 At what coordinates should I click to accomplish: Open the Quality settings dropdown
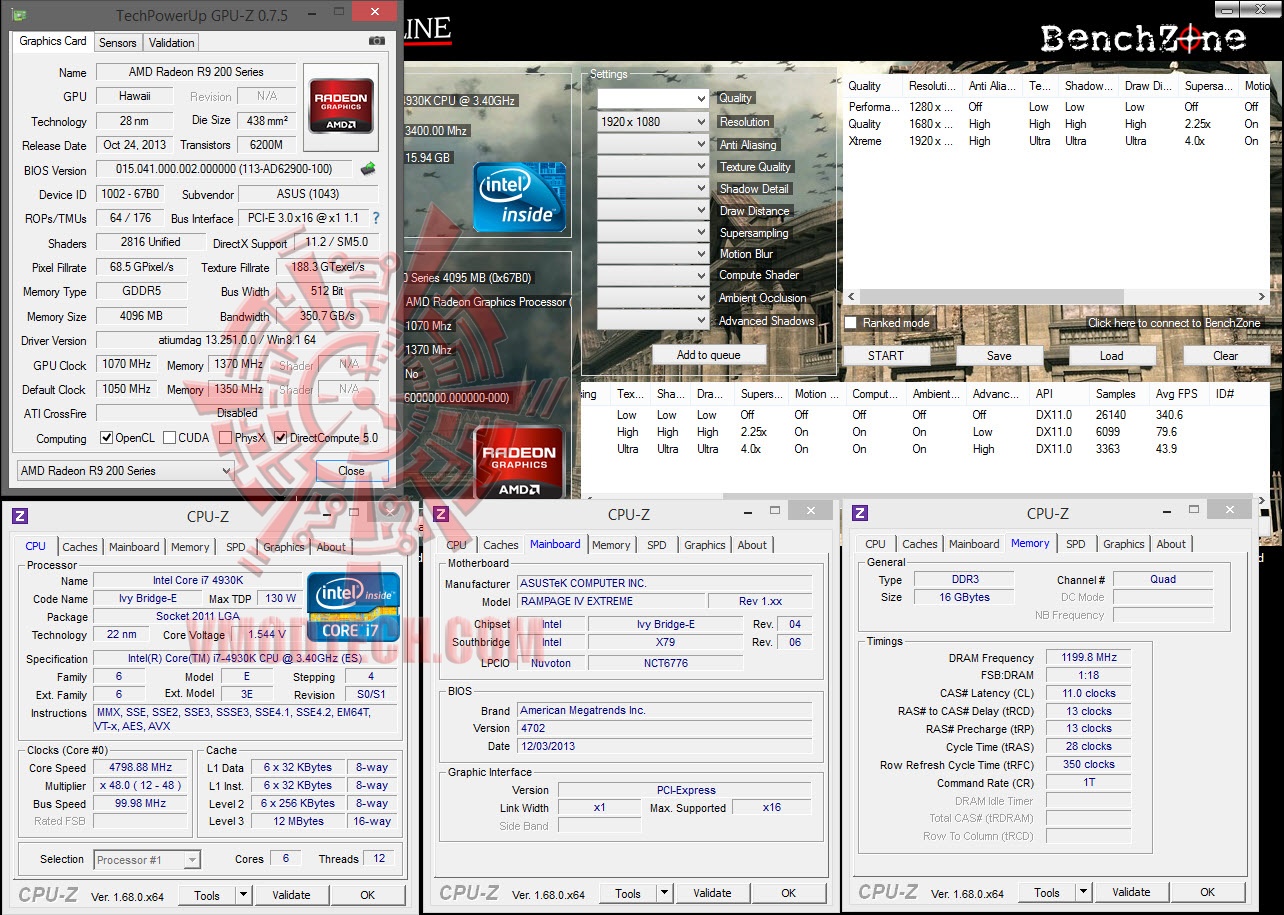(x=653, y=98)
